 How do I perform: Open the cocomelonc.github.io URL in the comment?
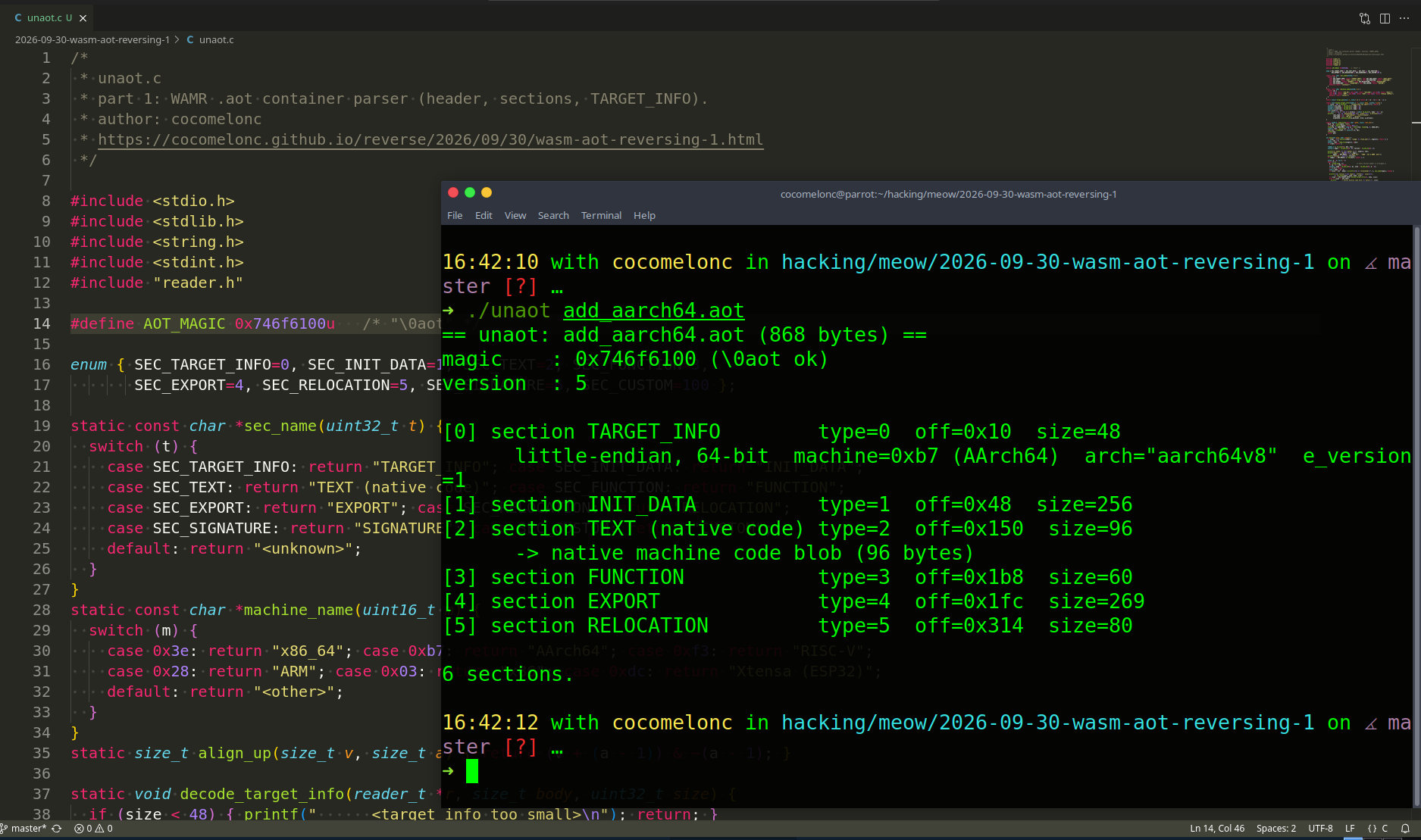(x=430, y=139)
